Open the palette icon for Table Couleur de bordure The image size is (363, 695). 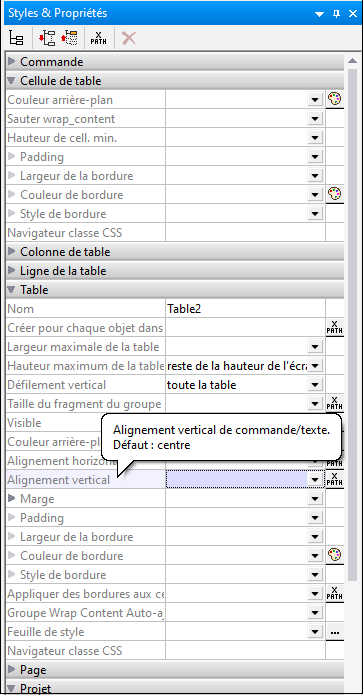335,555
